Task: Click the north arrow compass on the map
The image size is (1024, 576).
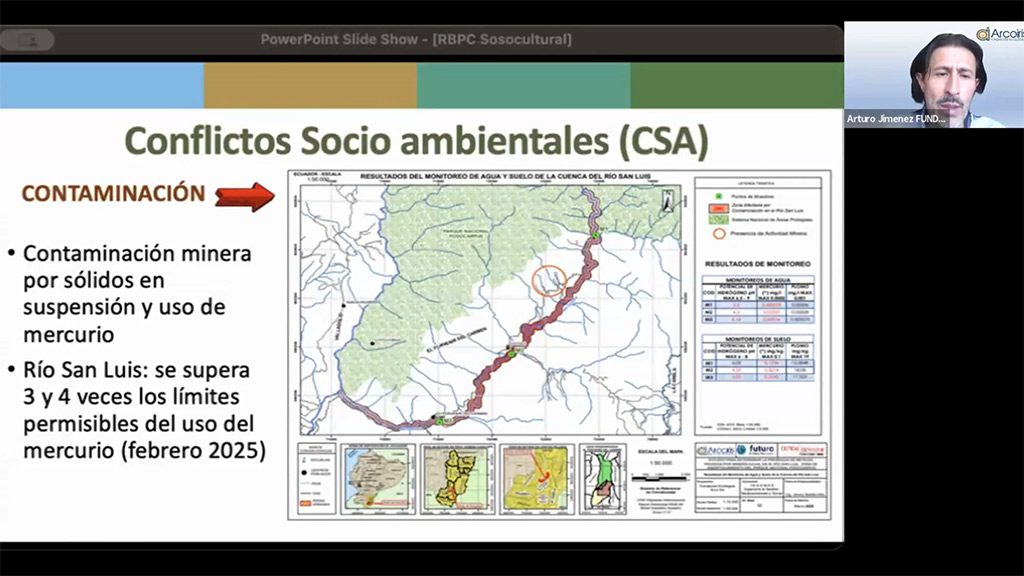Action: click(667, 200)
